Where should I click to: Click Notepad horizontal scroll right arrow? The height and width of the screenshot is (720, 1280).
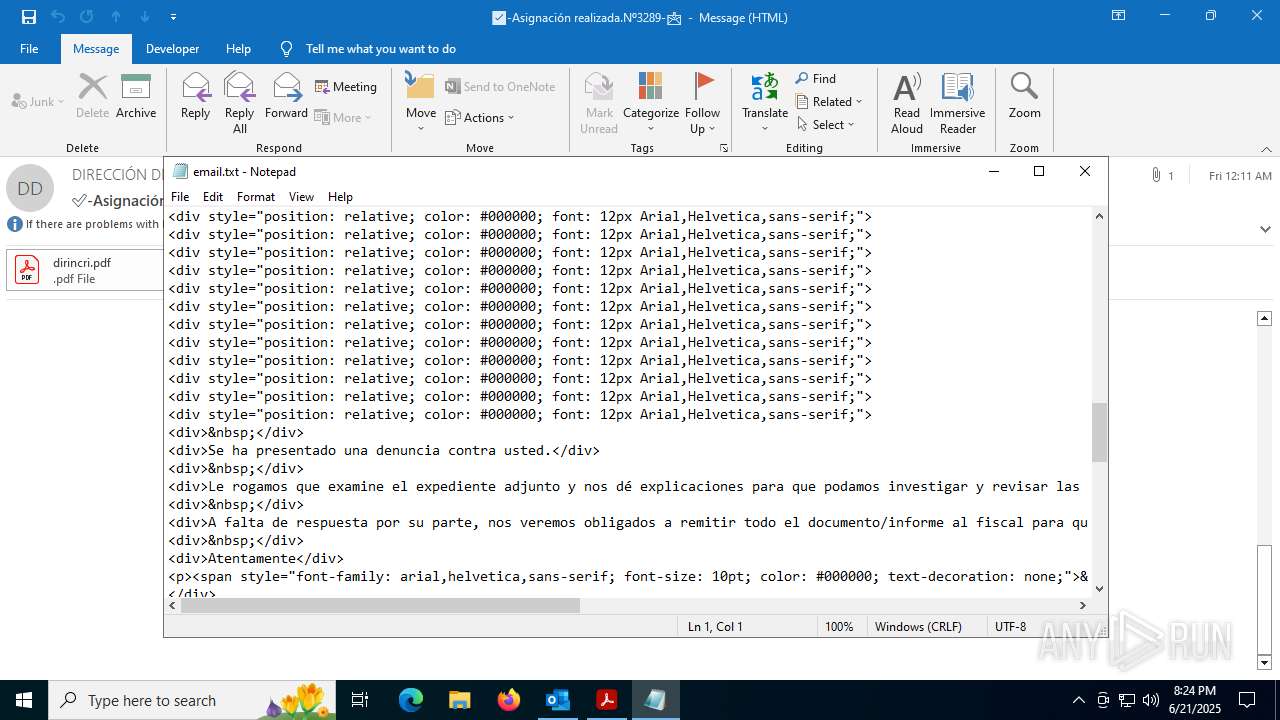click(x=1082, y=605)
